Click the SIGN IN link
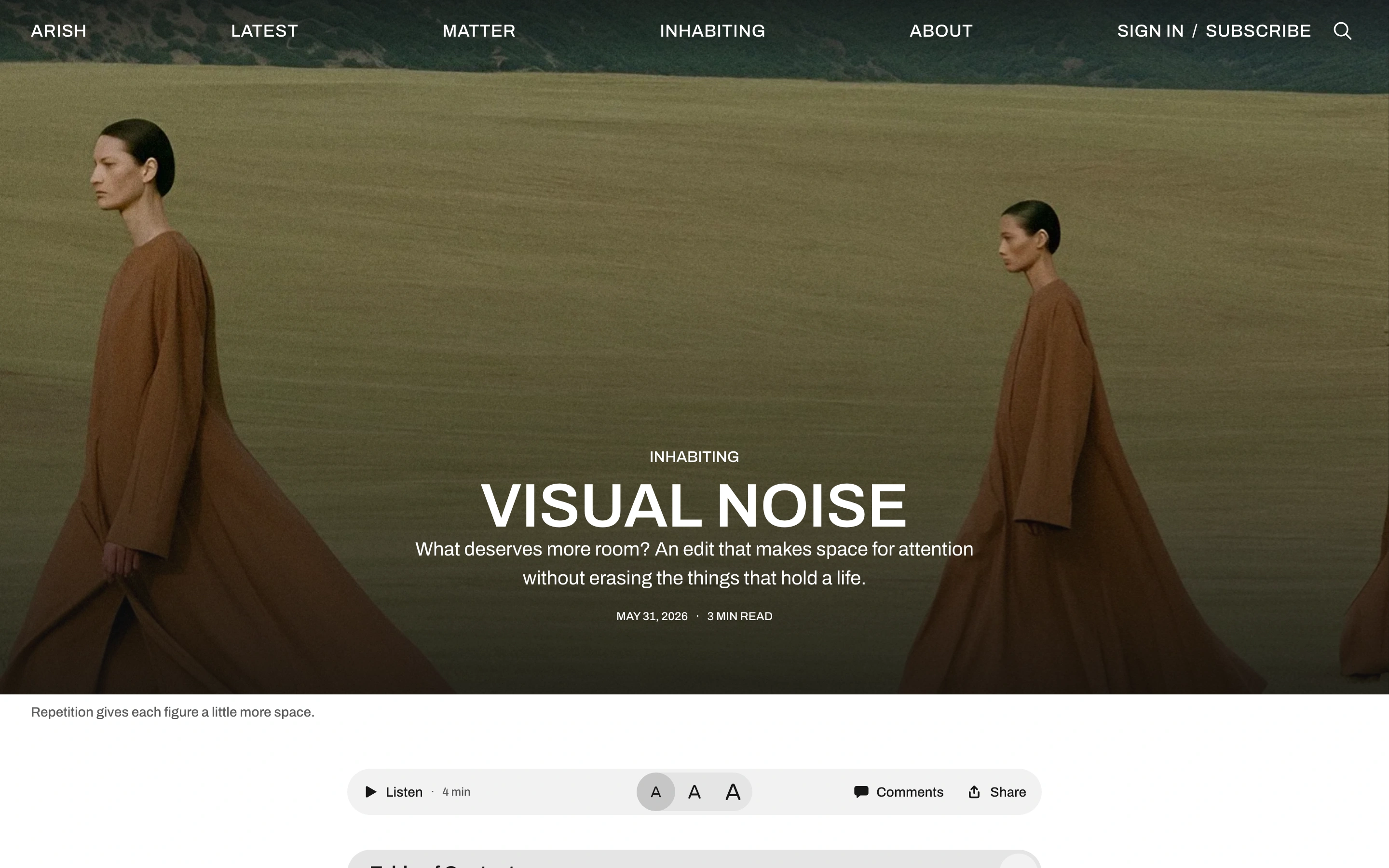The width and height of the screenshot is (1389, 868). [1150, 31]
